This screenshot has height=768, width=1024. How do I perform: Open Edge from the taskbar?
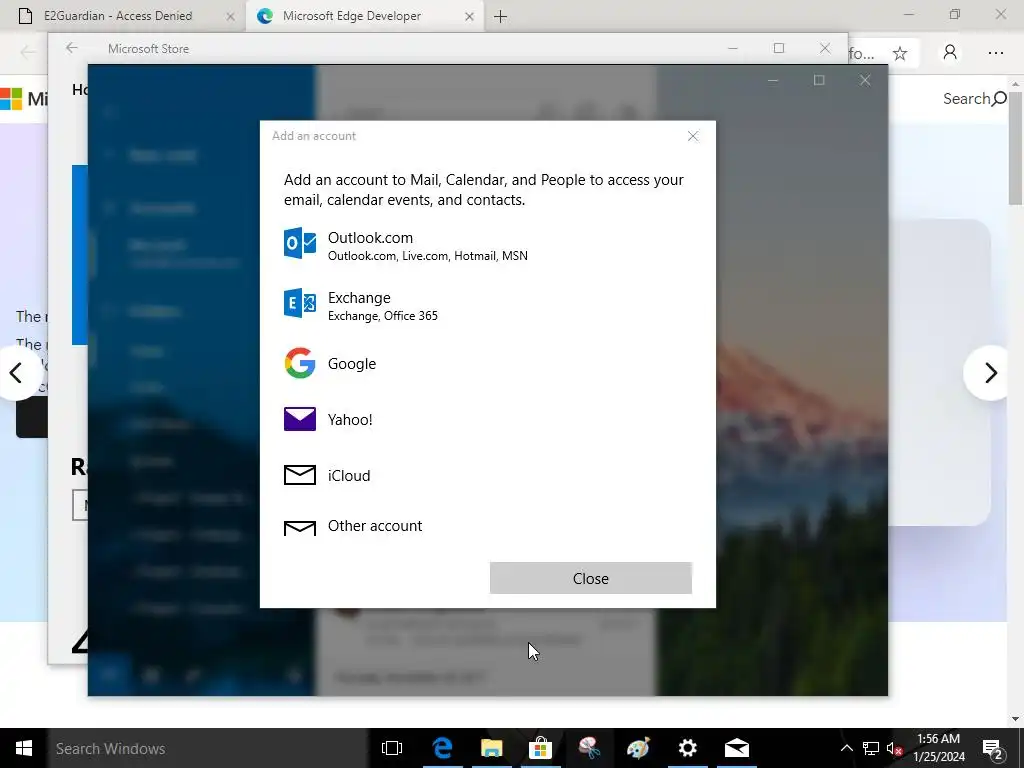tap(442, 748)
